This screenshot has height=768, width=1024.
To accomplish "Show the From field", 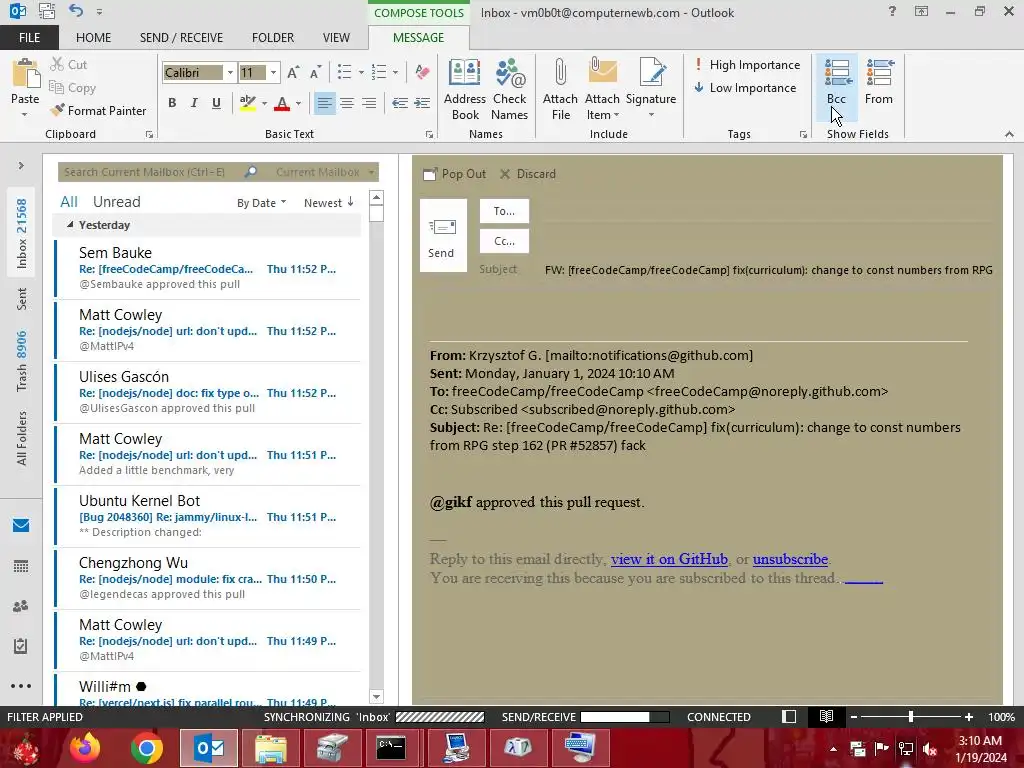I will [879, 82].
